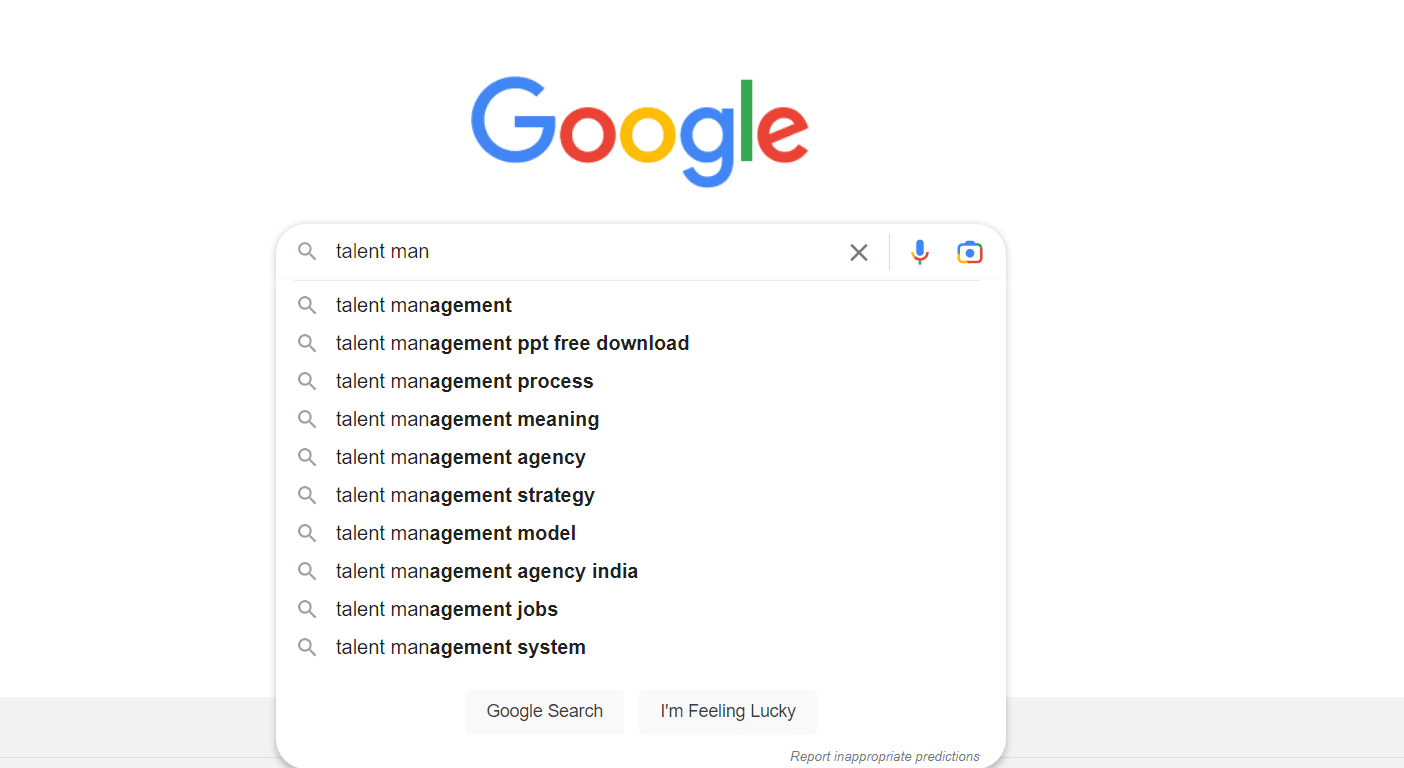Click the search icon beside 'talent management jobs'
The image size is (1404, 768).
(307, 609)
